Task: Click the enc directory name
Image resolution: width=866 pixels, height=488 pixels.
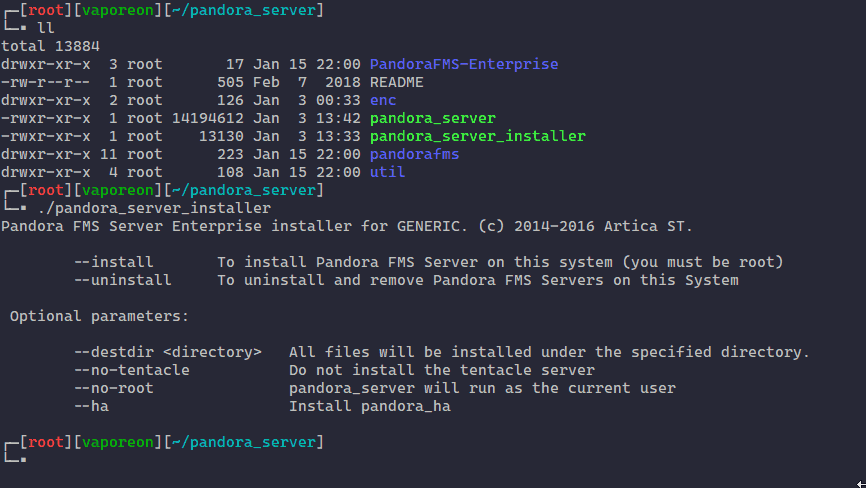Action: [383, 100]
